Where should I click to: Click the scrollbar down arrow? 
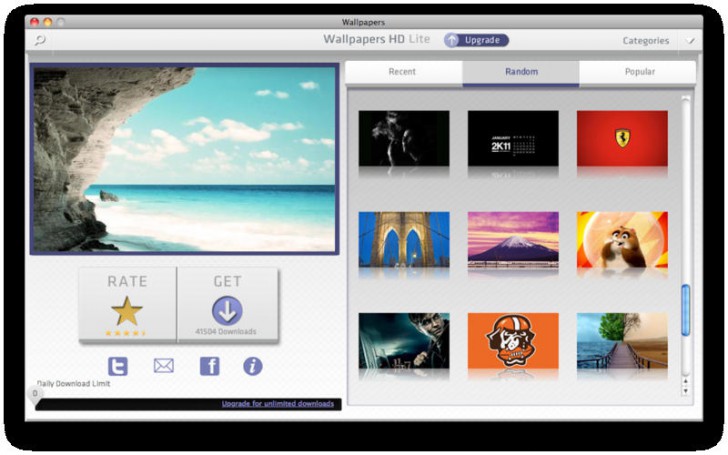coord(685,391)
